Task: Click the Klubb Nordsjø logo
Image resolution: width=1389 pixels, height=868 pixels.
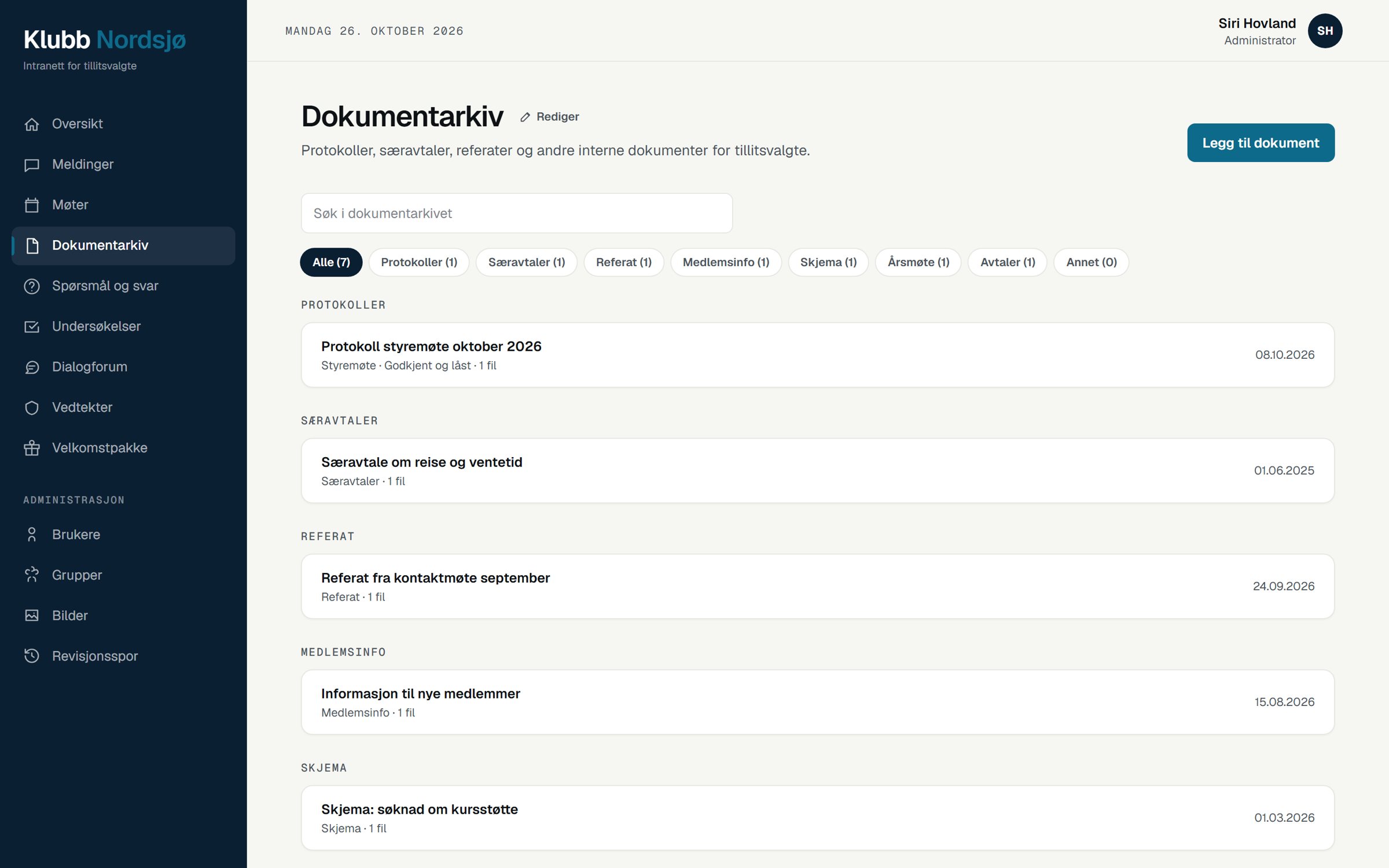Action: [x=105, y=40]
